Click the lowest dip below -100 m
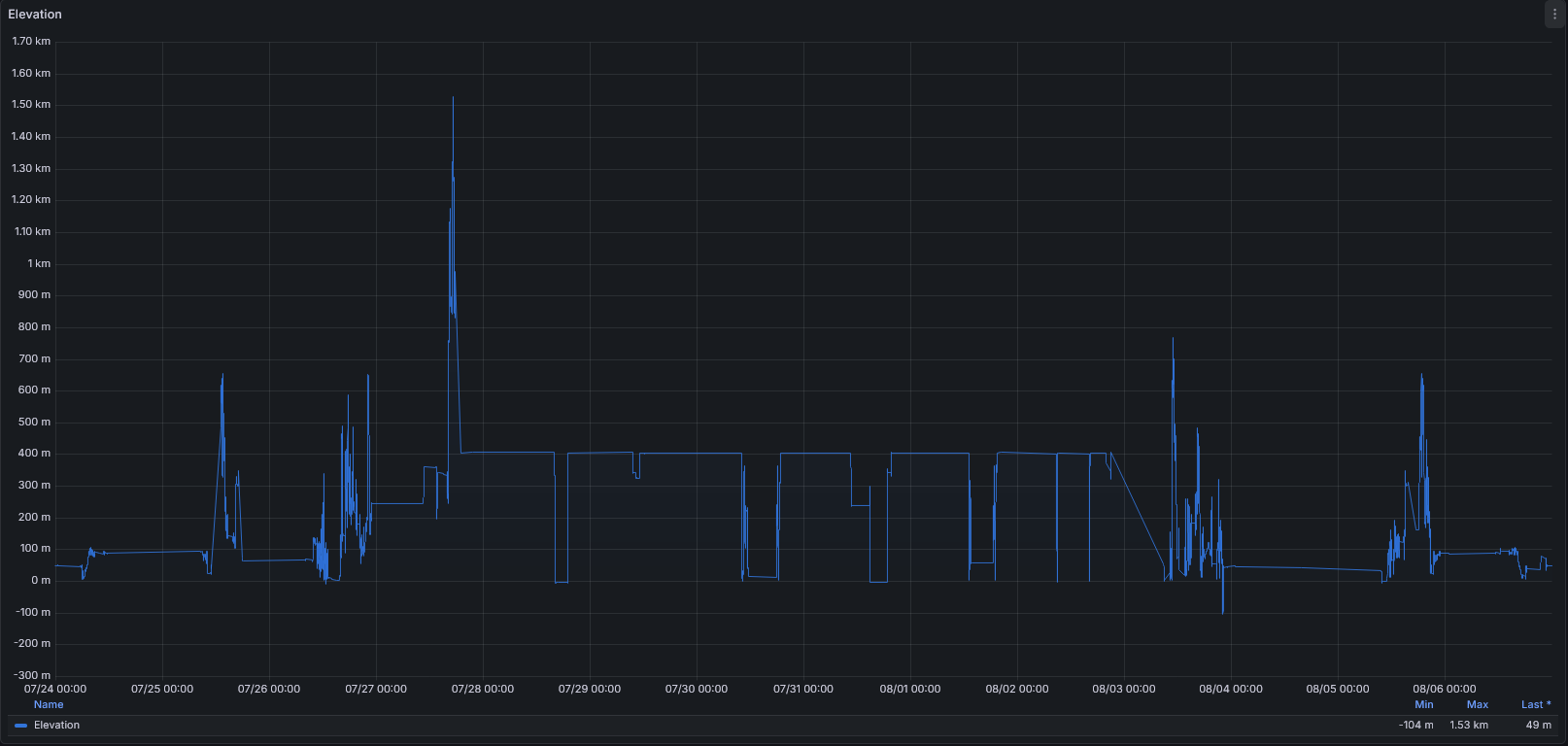Screen dimensions: 1568x746 point(1222,613)
